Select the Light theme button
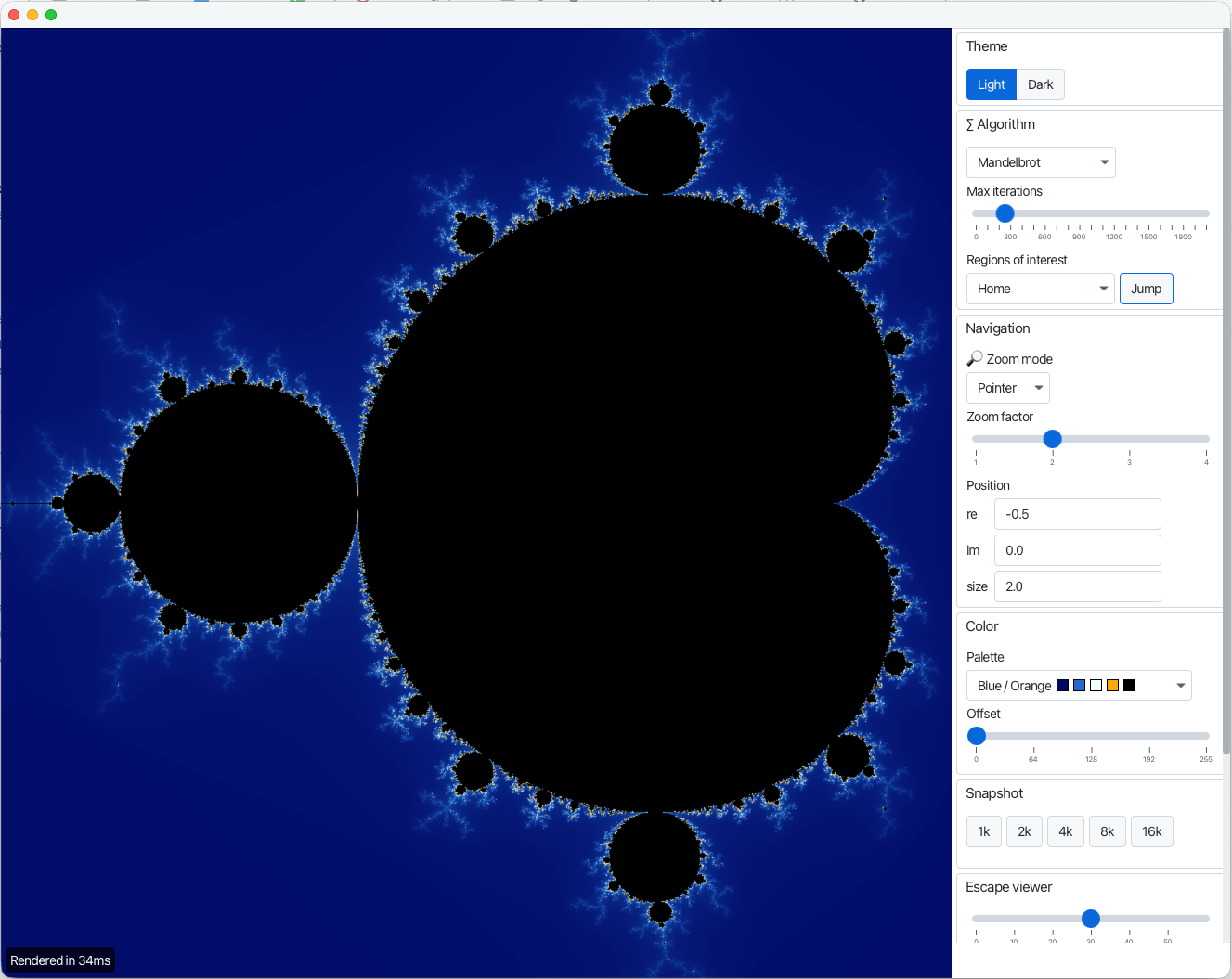The image size is (1232, 979). [x=991, y=84]
